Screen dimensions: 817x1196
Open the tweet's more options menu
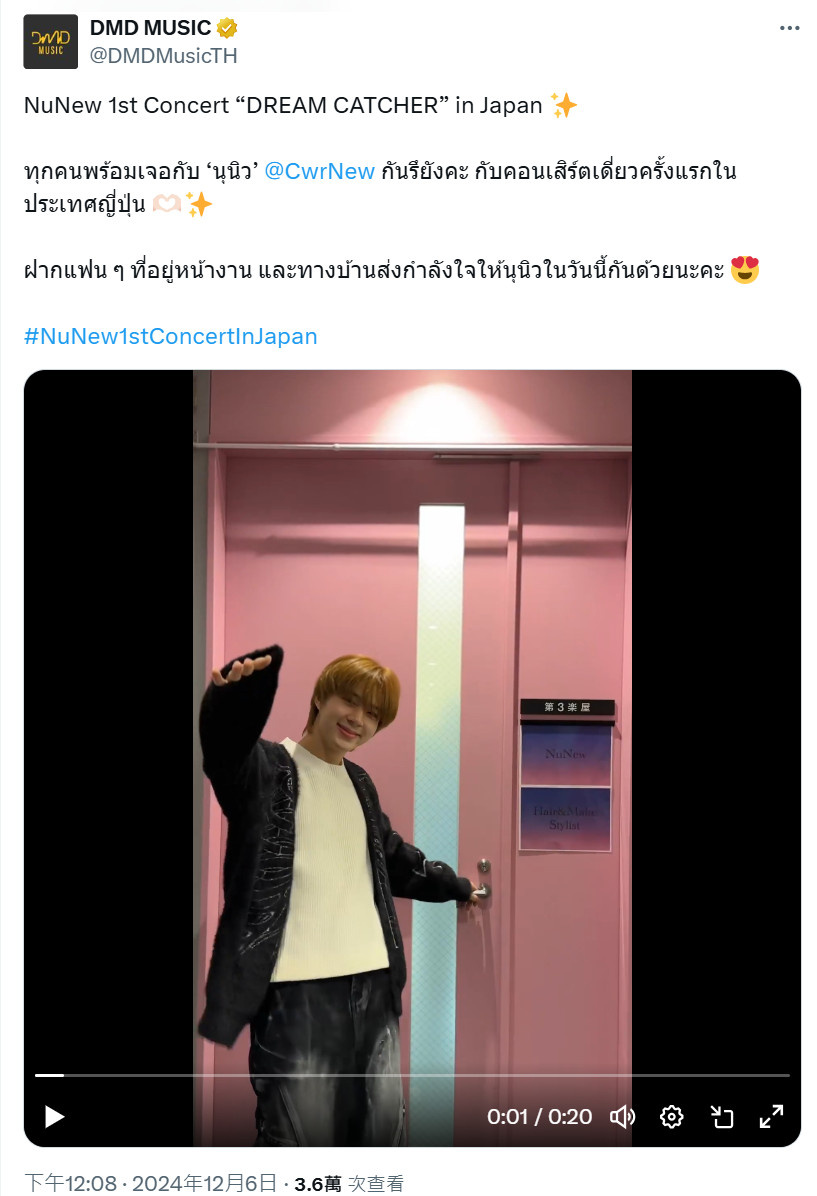point(790,28)
